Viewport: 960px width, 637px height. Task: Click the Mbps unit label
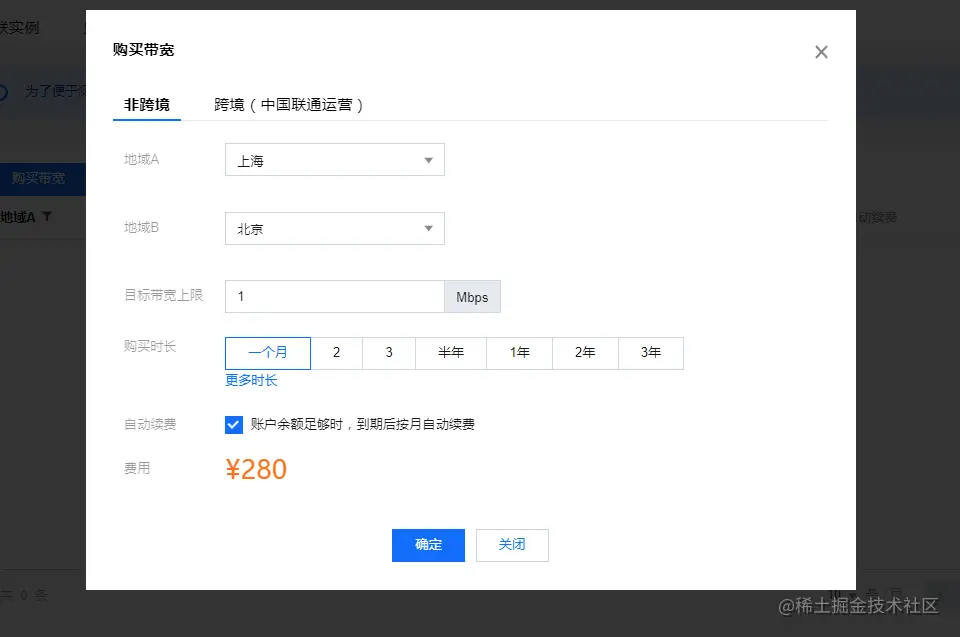click(x=472, y=296)
